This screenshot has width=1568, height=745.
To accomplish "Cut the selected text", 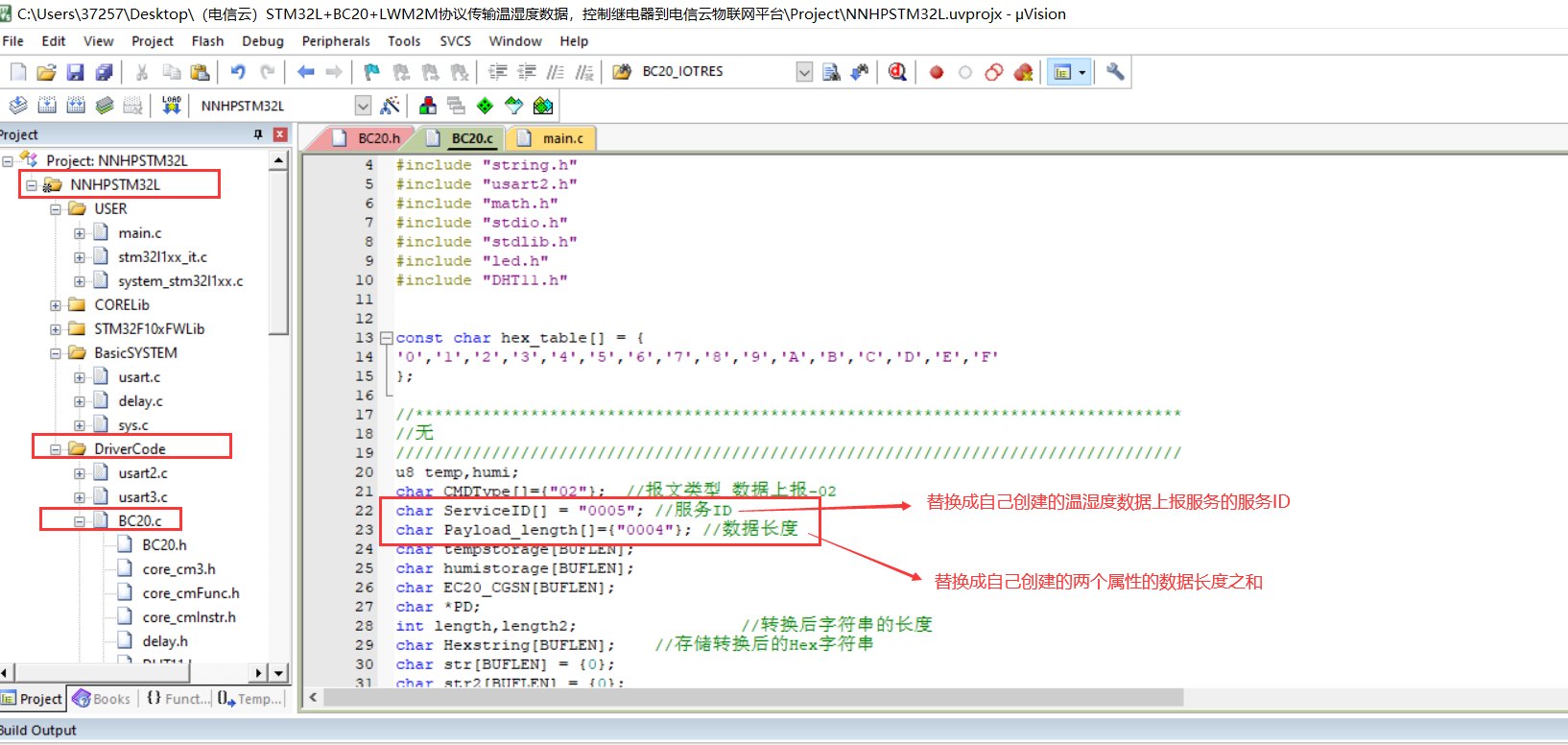I will (142, 72).
